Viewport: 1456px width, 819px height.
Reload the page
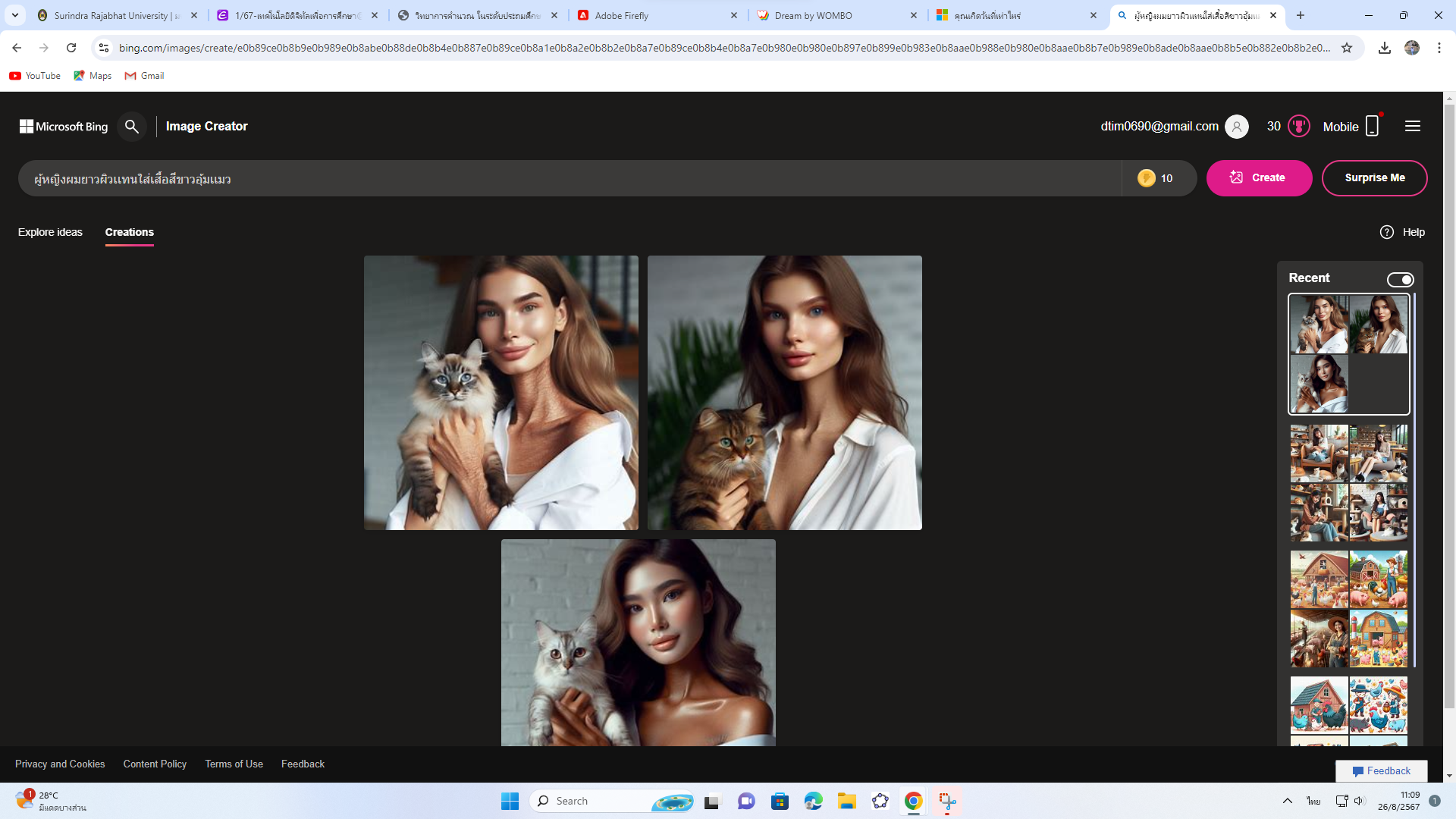71,48
